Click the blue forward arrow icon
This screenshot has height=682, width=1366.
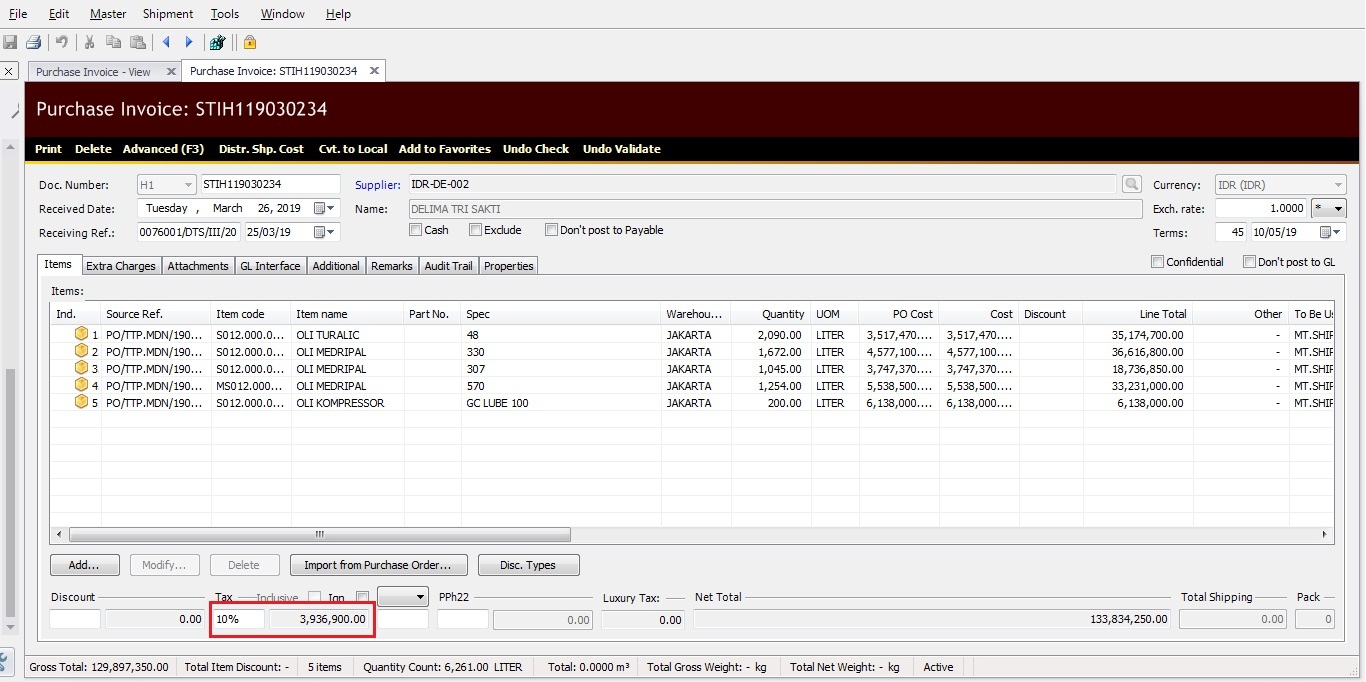[x=188, y=42]
